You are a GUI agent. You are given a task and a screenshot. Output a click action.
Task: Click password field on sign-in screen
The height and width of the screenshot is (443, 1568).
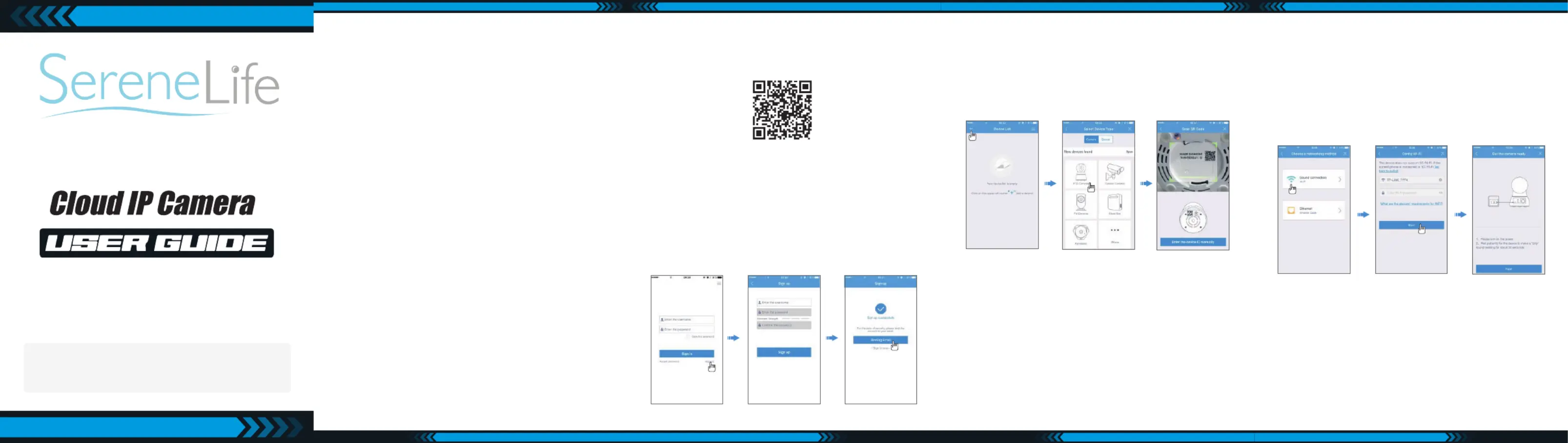687,329
